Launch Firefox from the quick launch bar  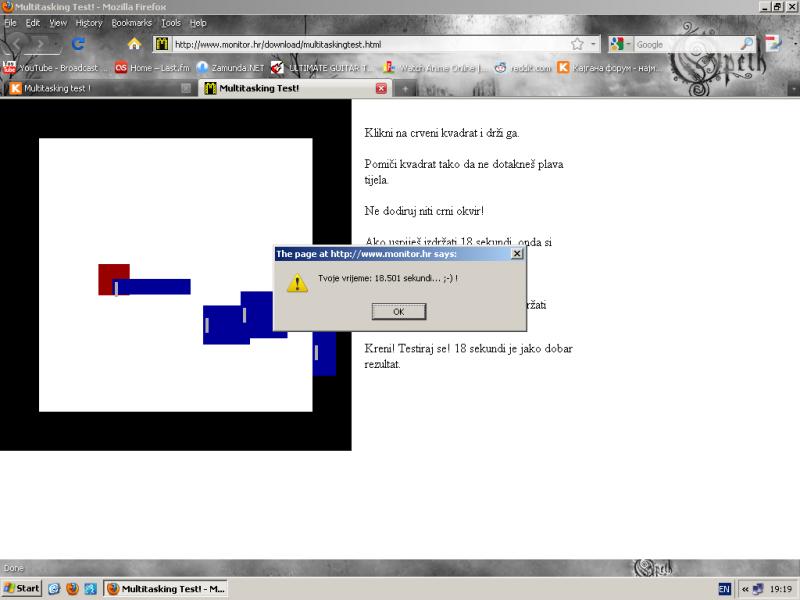(x=72, y=589)
